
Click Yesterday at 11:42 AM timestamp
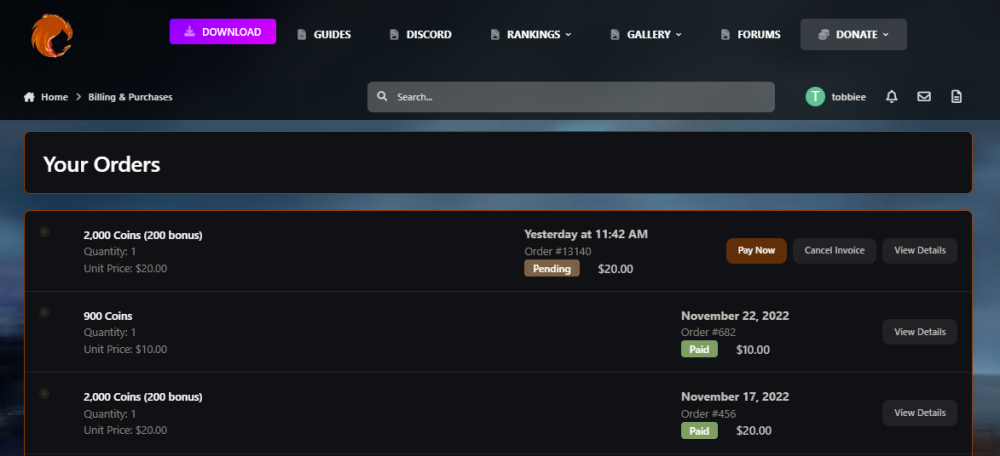coord(586,234)
